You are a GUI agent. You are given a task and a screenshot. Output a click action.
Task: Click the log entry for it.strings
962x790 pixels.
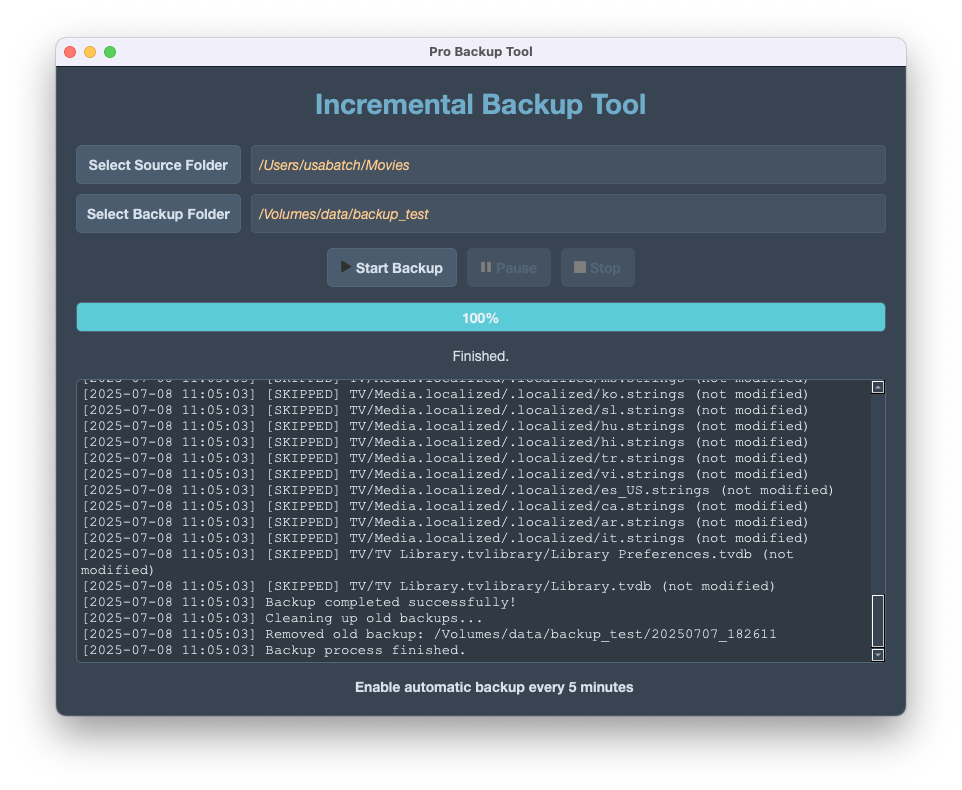click(x=445, y=538)
